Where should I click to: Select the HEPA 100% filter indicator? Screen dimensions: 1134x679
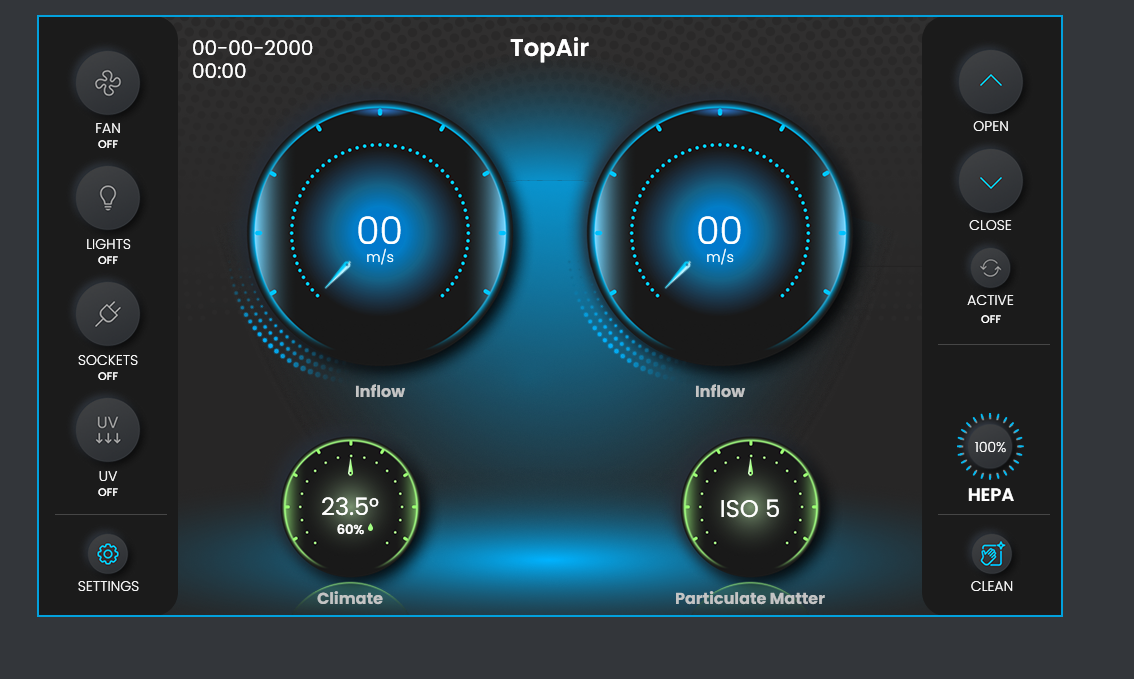[x=990, y=447]
